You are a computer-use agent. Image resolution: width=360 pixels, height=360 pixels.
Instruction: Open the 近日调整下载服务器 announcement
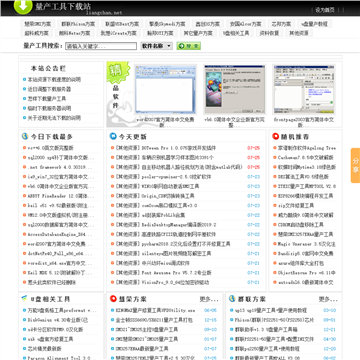pyautogui.click(x=49, y=89)
